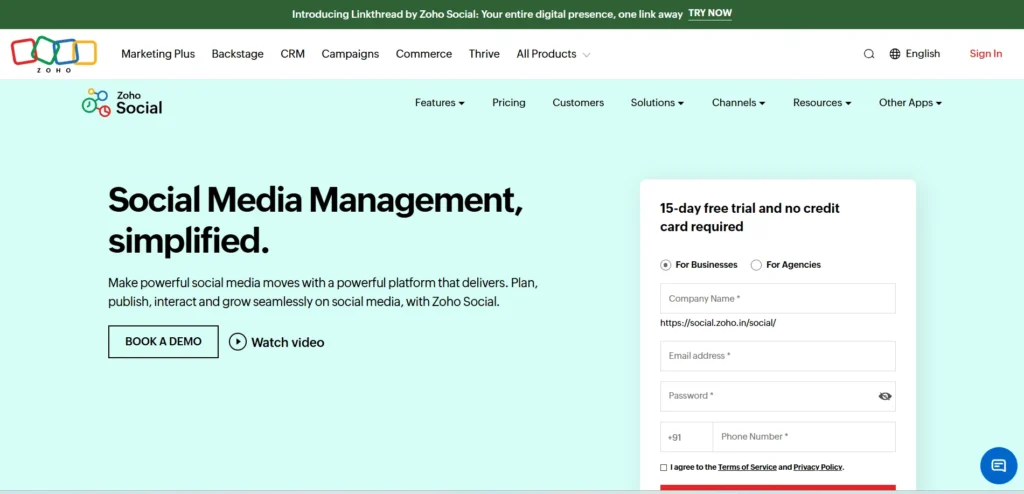
Task: Open Commerce in top navigation
Action: pyautogui.click(x=424, y=54)
